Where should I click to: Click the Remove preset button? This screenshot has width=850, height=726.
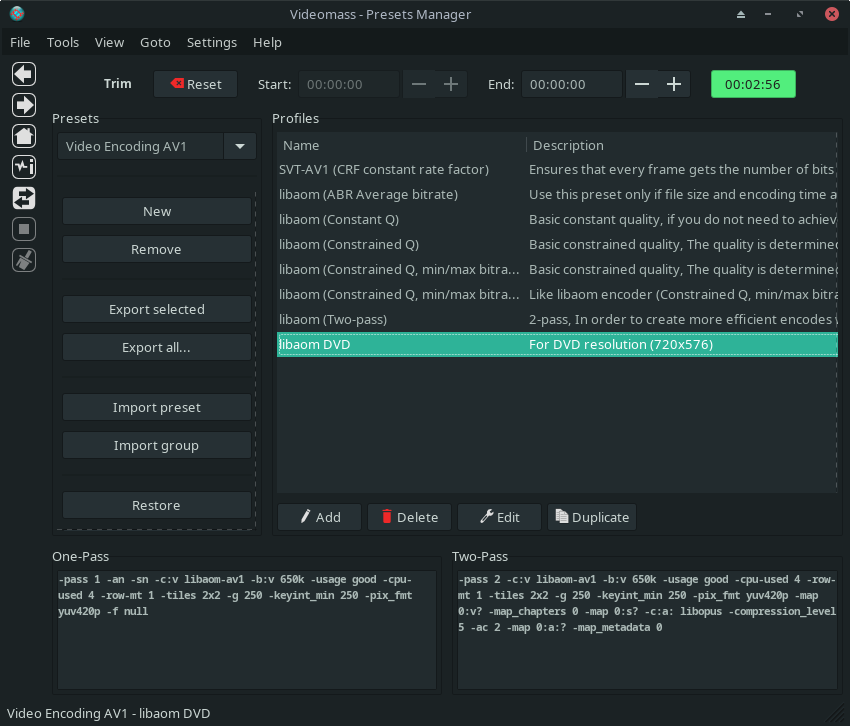click(x=157, y=249)
